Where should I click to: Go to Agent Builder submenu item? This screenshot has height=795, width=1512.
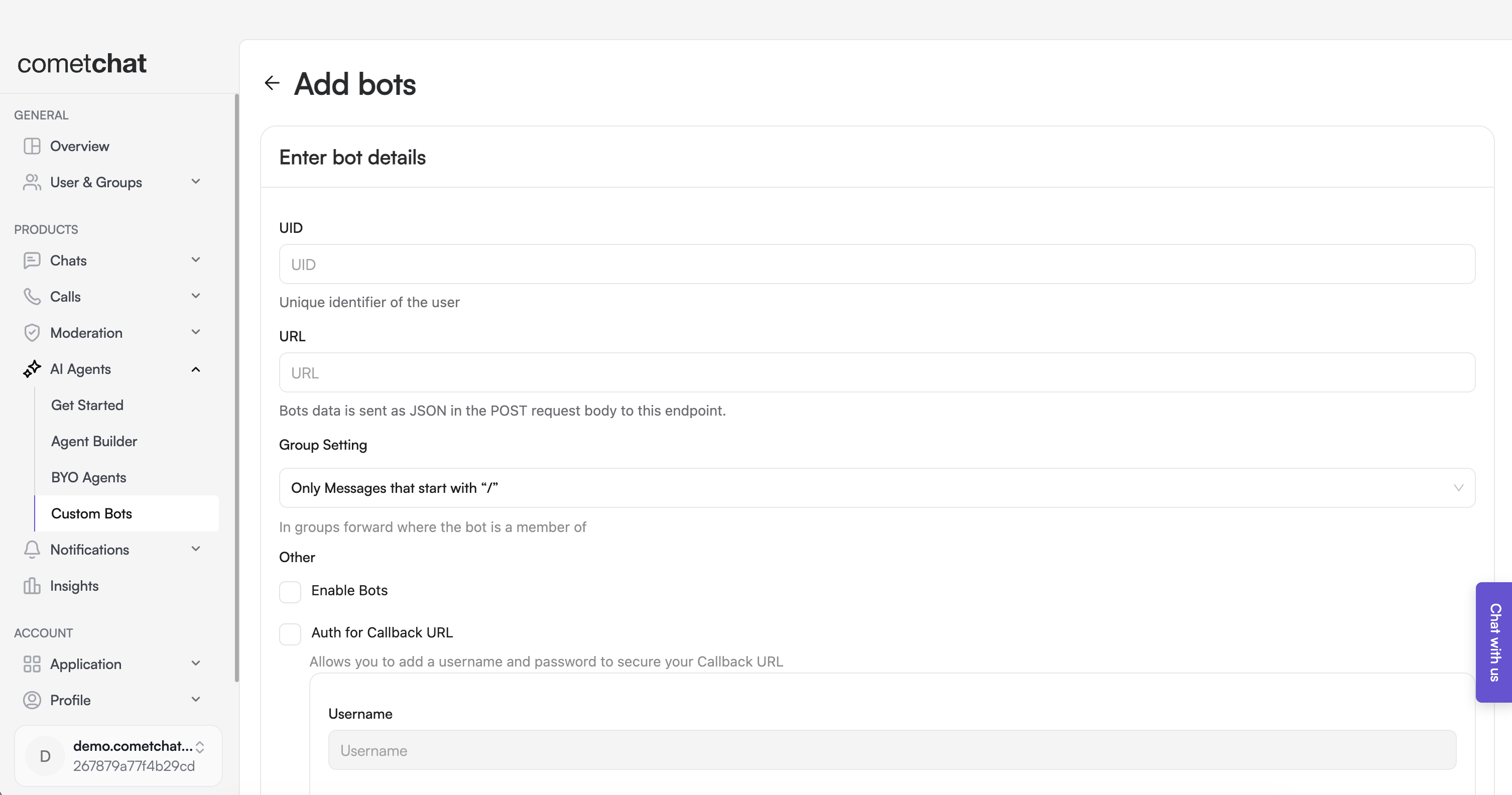[x=94, y=441]
